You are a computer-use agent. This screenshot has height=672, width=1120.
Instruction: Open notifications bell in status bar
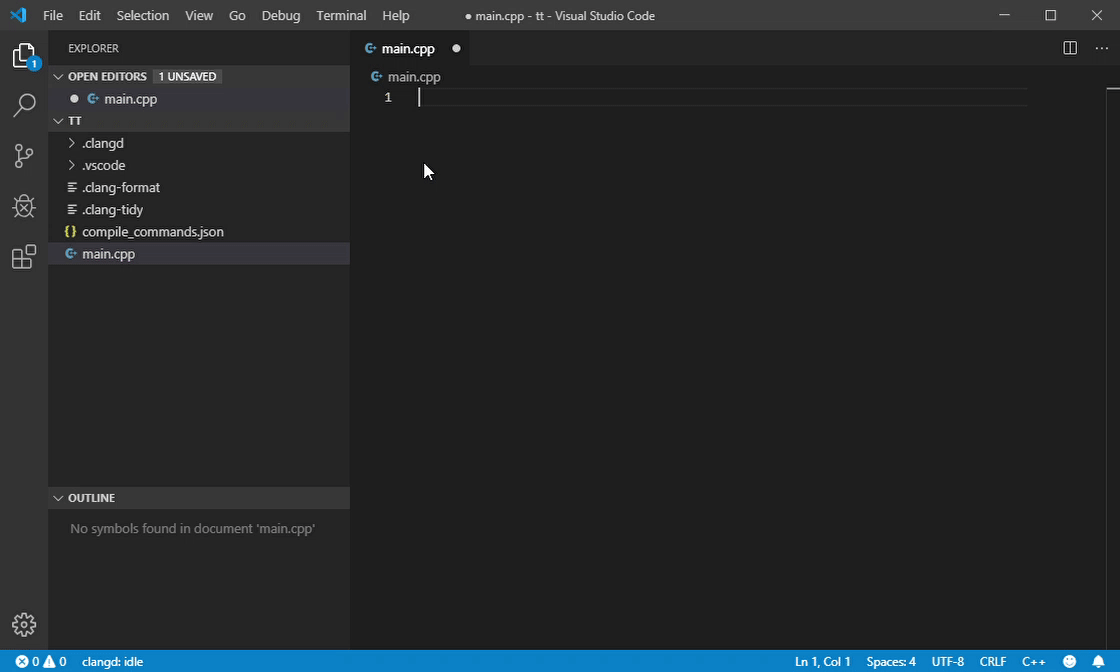(1098, 661)
